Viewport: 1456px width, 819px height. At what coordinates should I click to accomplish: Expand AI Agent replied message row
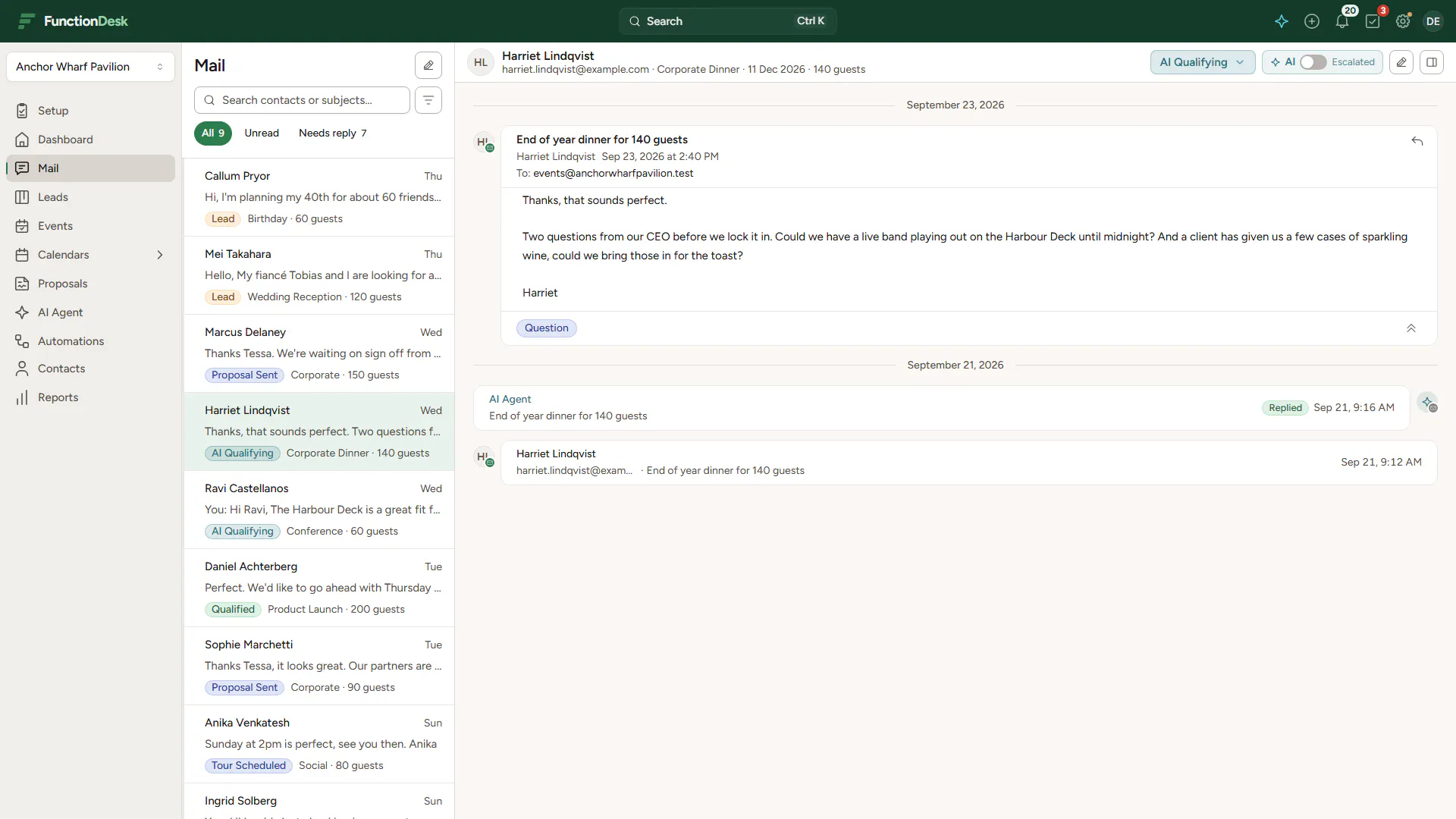pyautogui.click(x=941, y=408)
